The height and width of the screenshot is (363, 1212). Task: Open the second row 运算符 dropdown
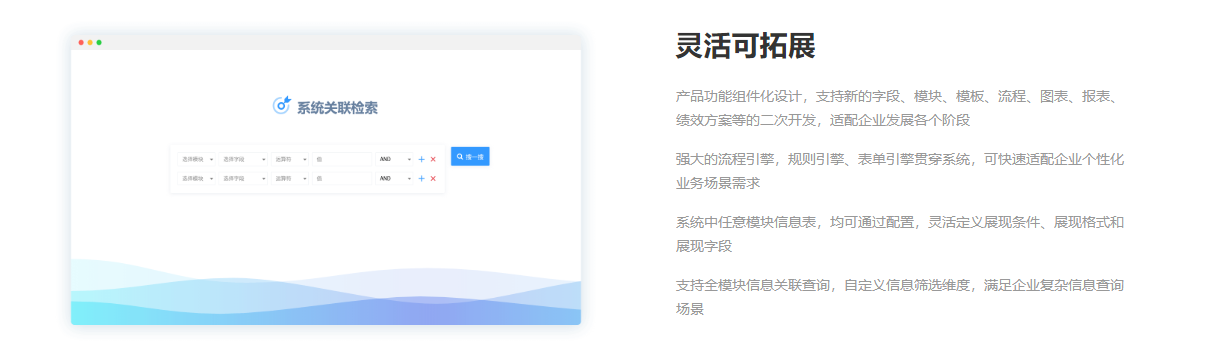291,178
